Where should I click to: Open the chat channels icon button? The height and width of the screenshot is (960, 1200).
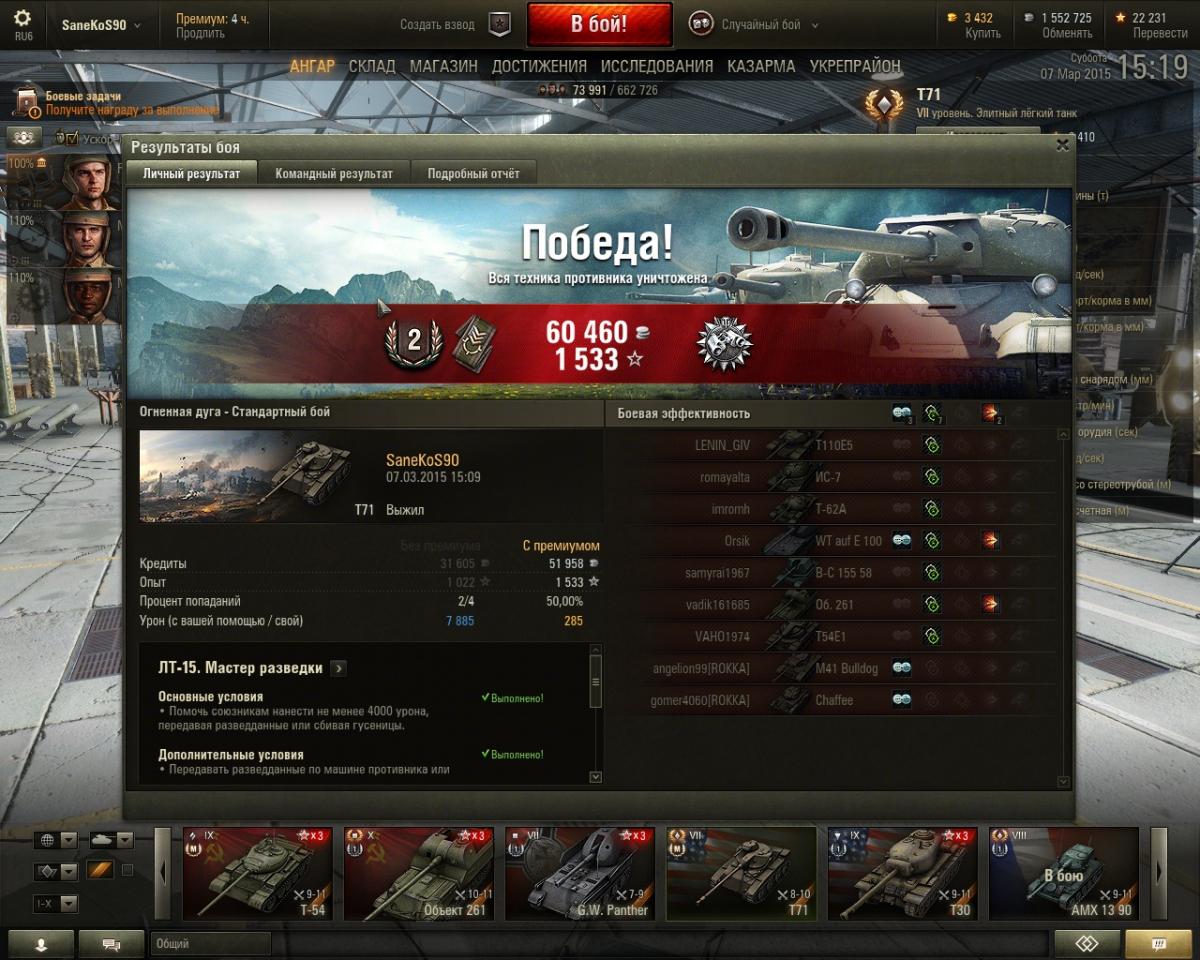pyautogui.click(x=111, y=944)
